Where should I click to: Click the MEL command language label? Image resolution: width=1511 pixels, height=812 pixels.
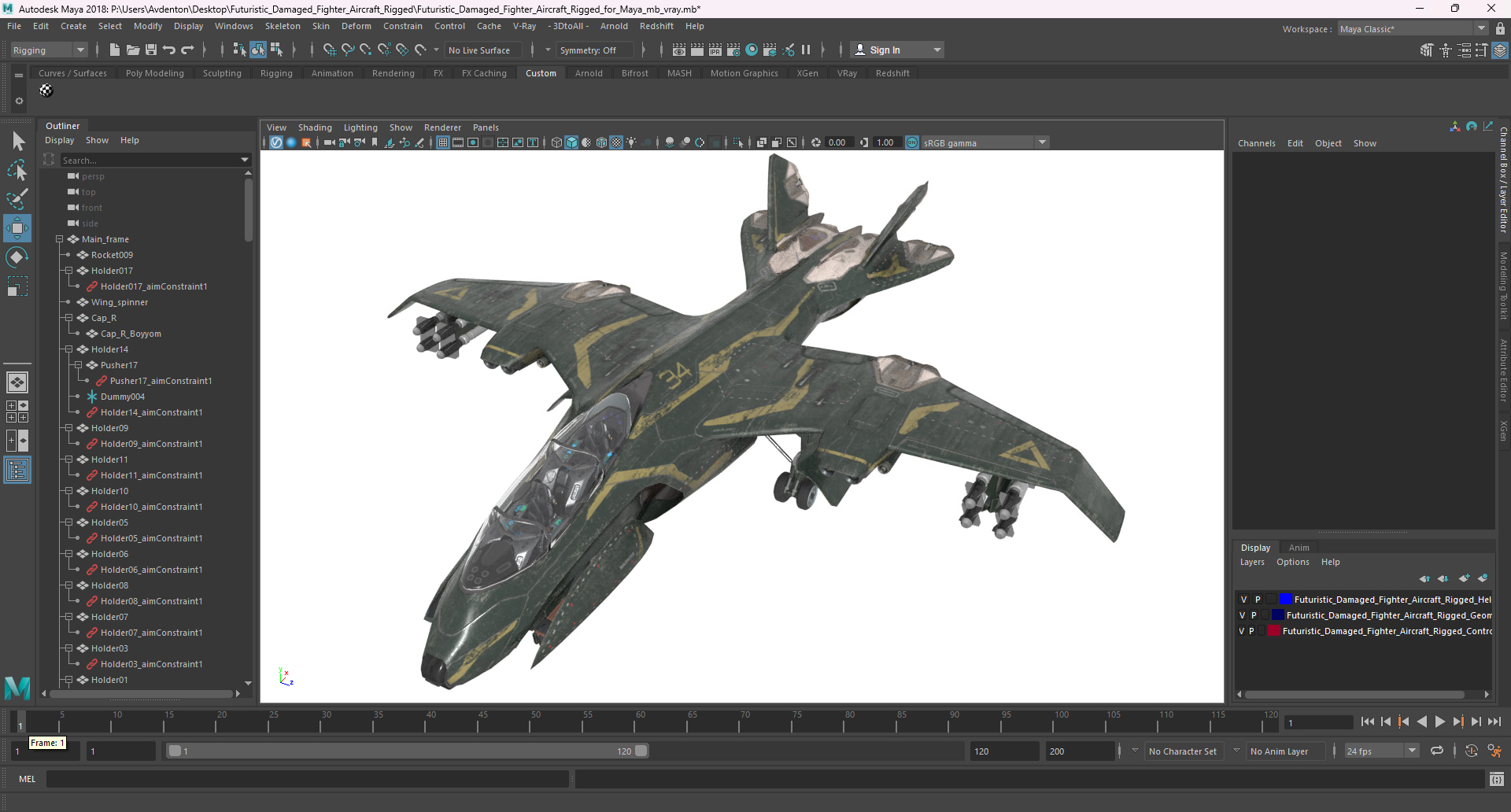pyautogui.click(x=28, y=779)
